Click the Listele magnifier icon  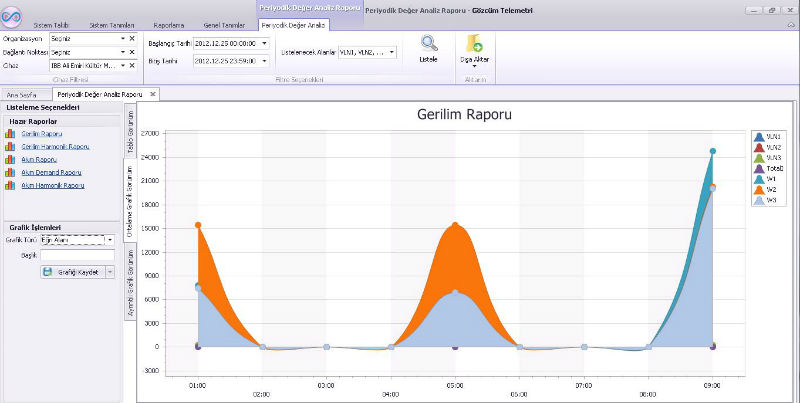(428, 44)
